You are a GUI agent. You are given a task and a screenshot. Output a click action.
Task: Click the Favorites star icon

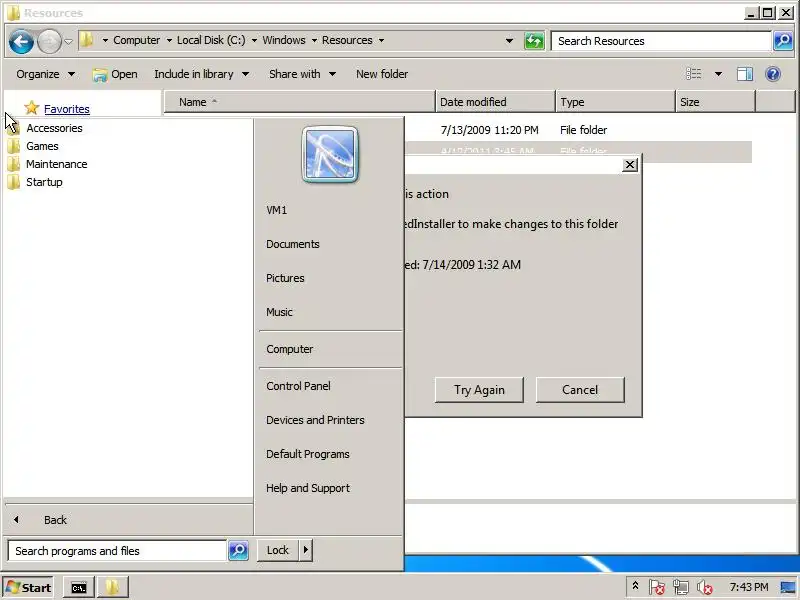(x=32, y=108)
